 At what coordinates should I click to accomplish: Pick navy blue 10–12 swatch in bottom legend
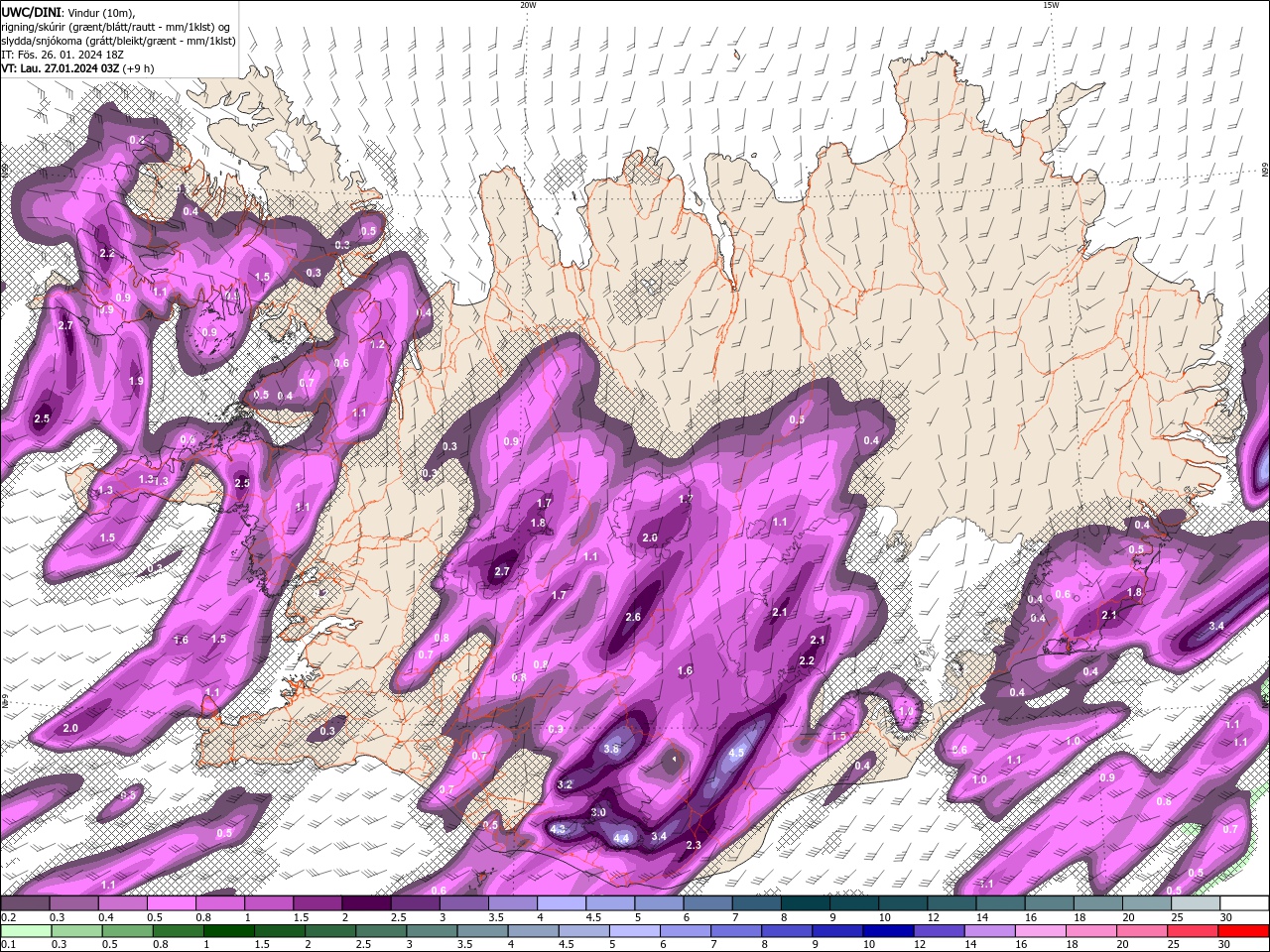coord(888,931)
